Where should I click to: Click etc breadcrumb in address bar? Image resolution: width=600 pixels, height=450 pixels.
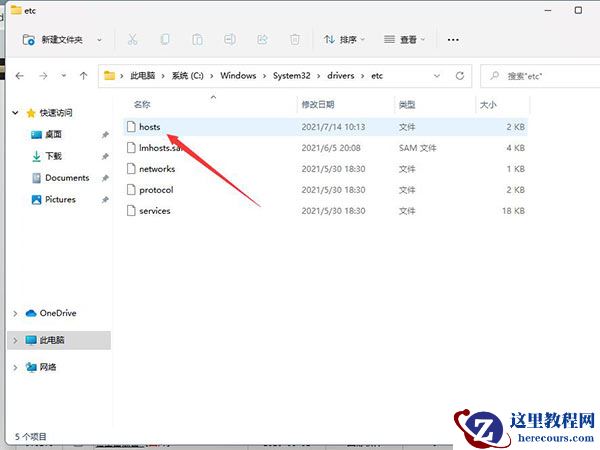(x=377, y=76)
